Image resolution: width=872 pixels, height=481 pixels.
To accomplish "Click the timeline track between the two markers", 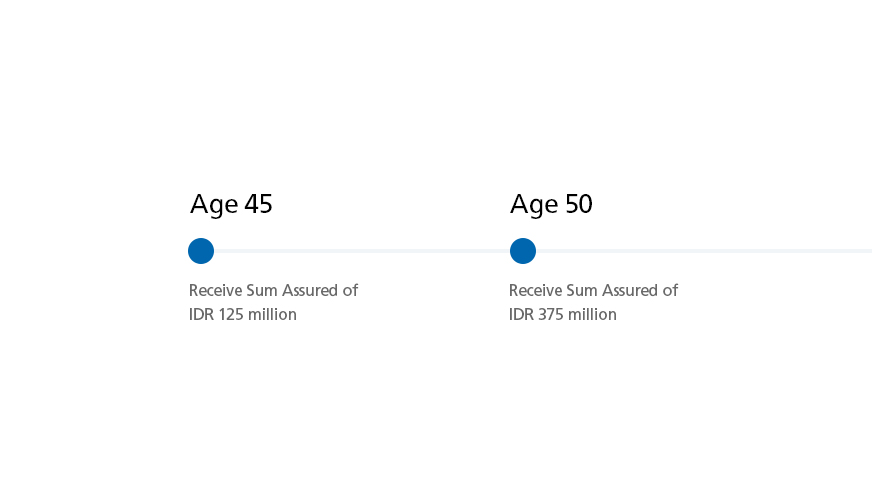I will pos(360,251).
